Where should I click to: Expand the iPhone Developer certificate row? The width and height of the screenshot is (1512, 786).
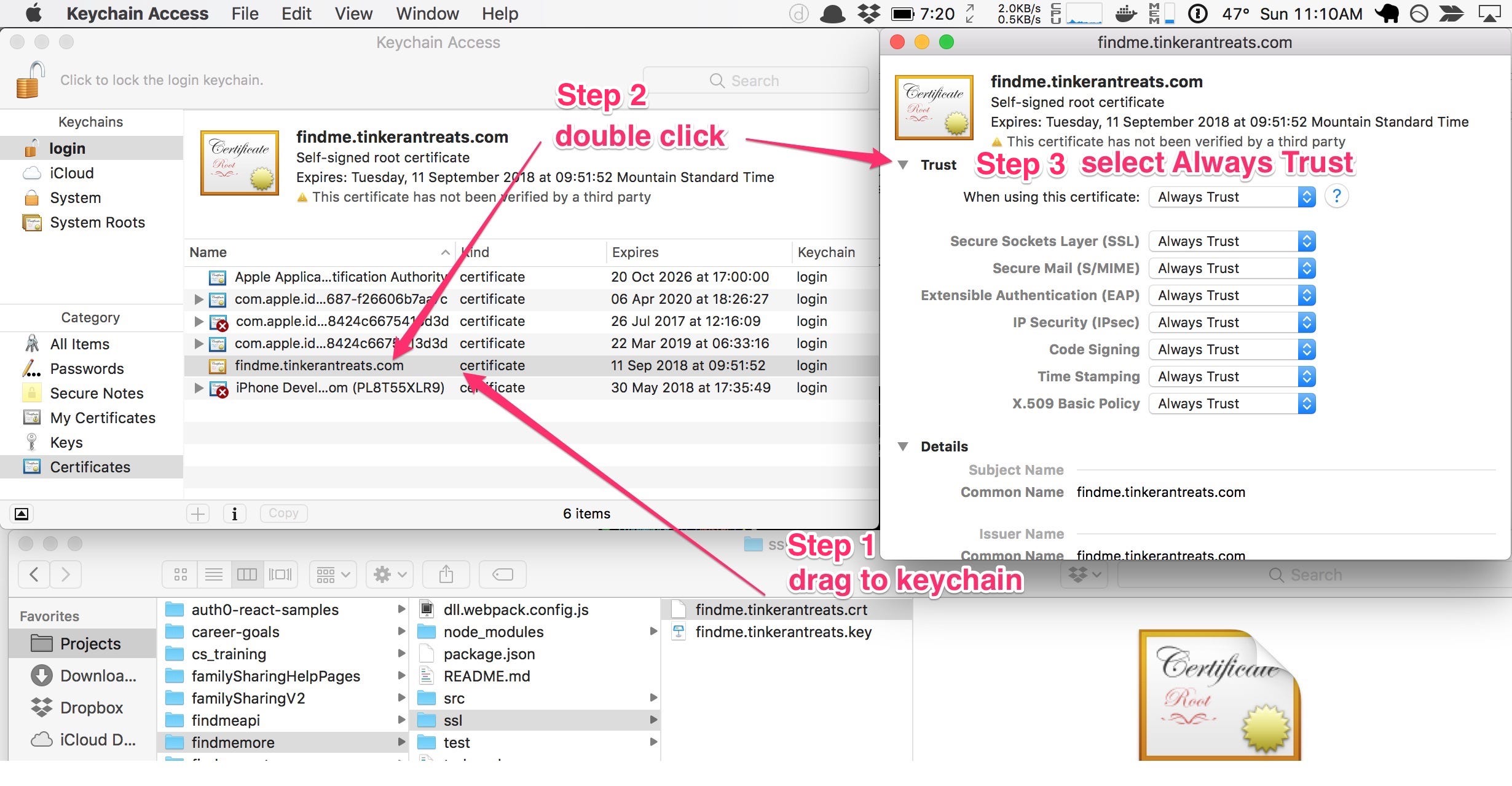[199, 387]
